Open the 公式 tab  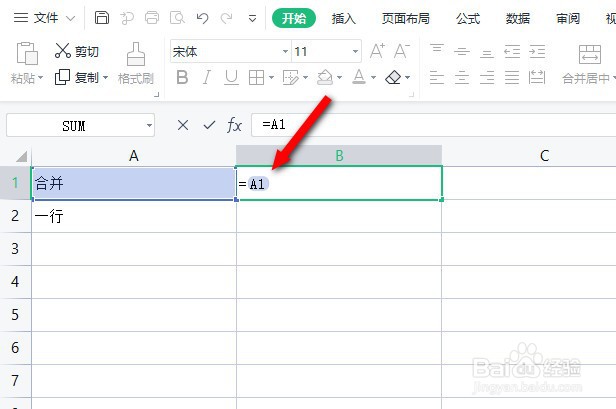(x=468, y=18)
